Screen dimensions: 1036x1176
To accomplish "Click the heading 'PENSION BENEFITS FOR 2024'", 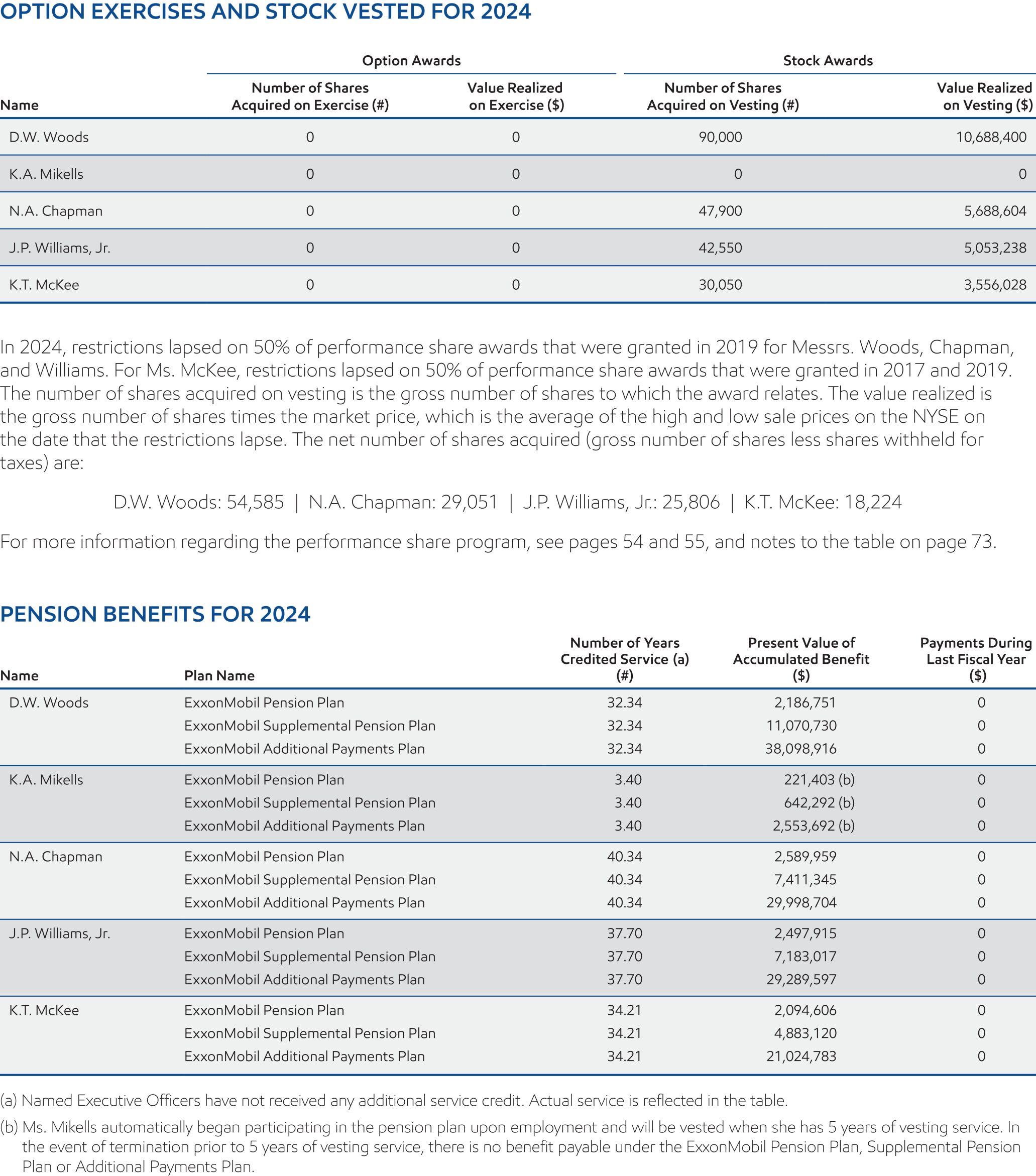I will (x=155, y=614).
